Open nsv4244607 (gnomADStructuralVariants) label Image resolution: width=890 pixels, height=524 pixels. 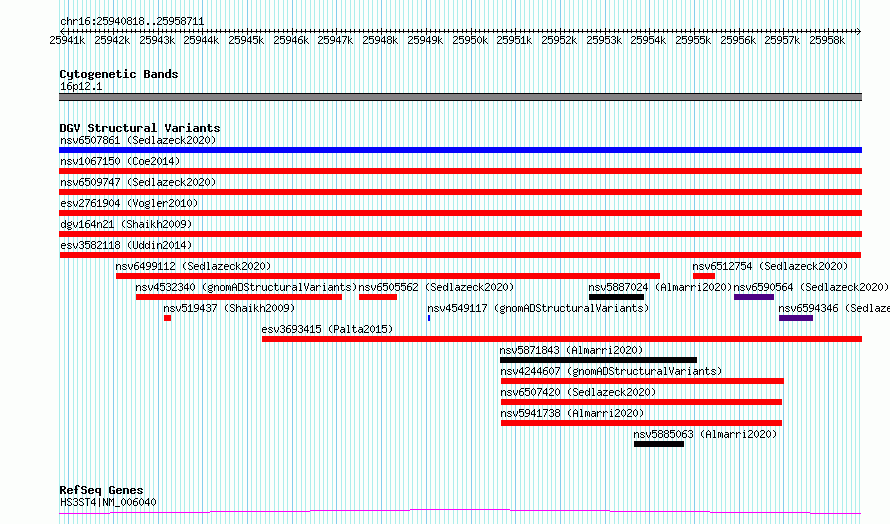pyautogui.click(x=611, y=371)
